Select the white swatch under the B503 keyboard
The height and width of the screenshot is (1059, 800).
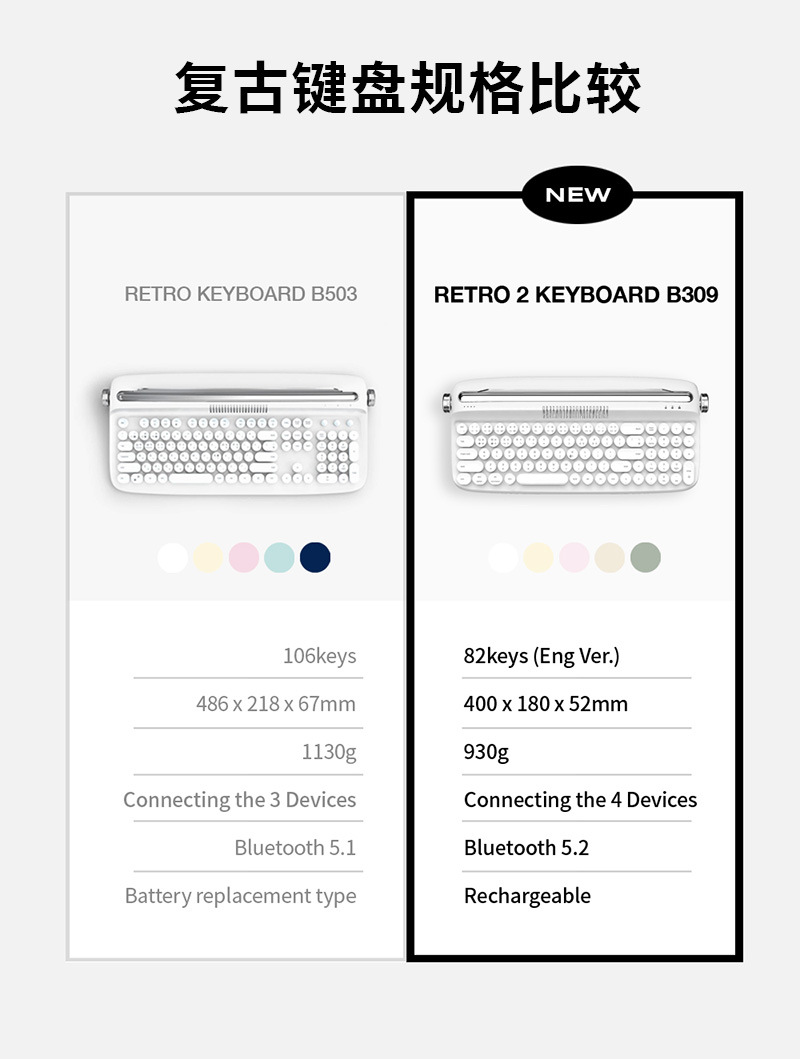click(x=173, y=558)
